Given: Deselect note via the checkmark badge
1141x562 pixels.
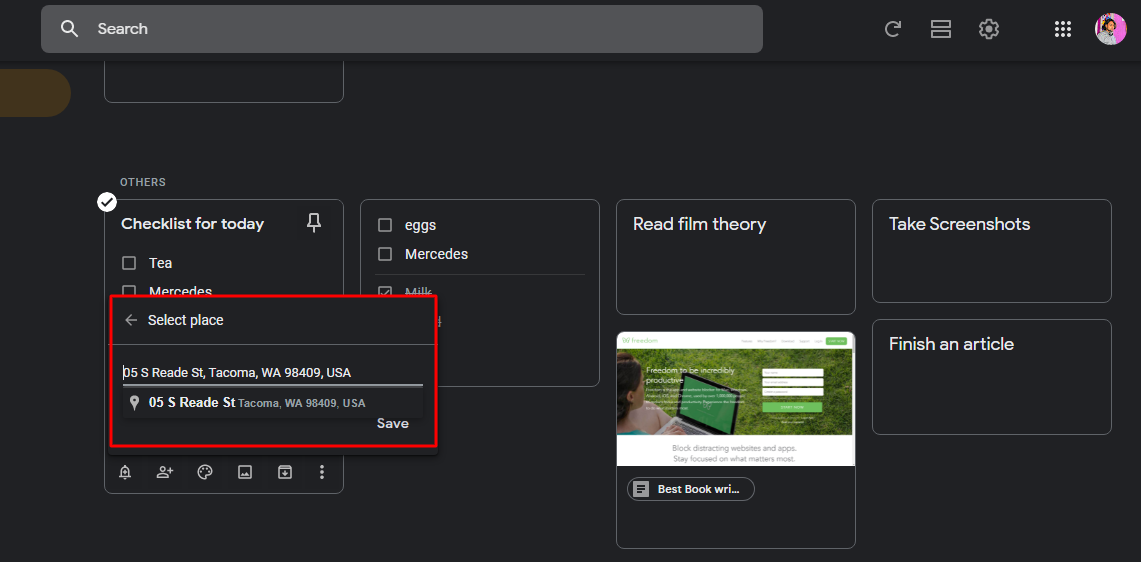Looking at the screenshot, I should (x=107, y=202).
